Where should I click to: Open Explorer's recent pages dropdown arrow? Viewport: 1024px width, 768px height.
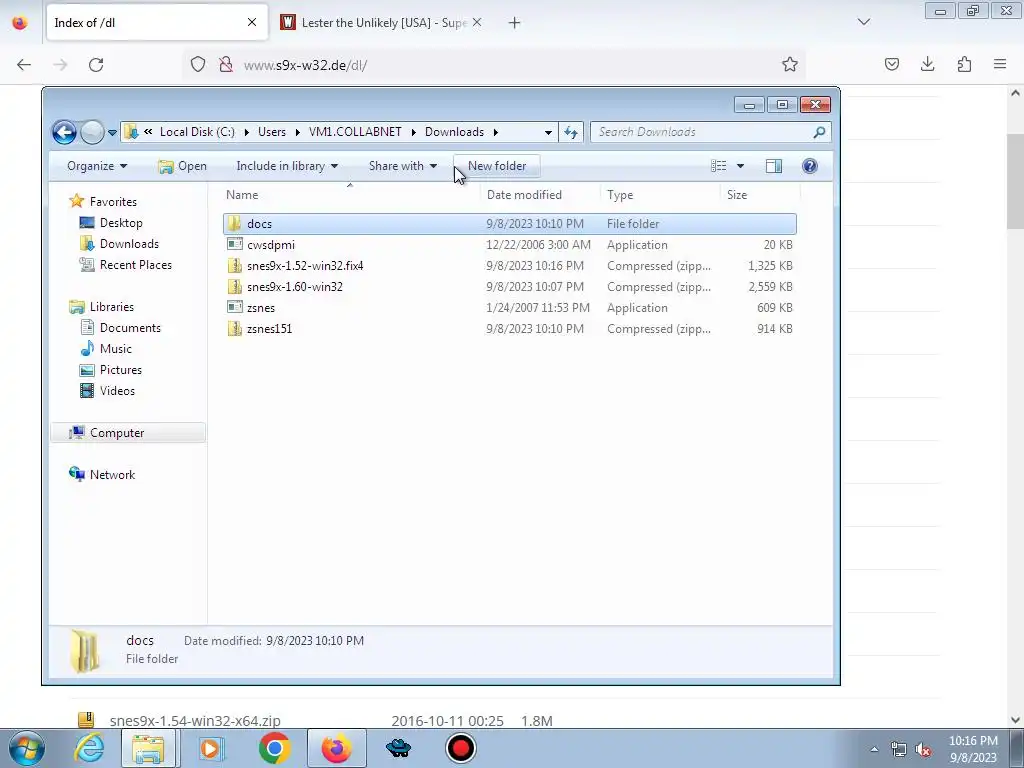112,133
